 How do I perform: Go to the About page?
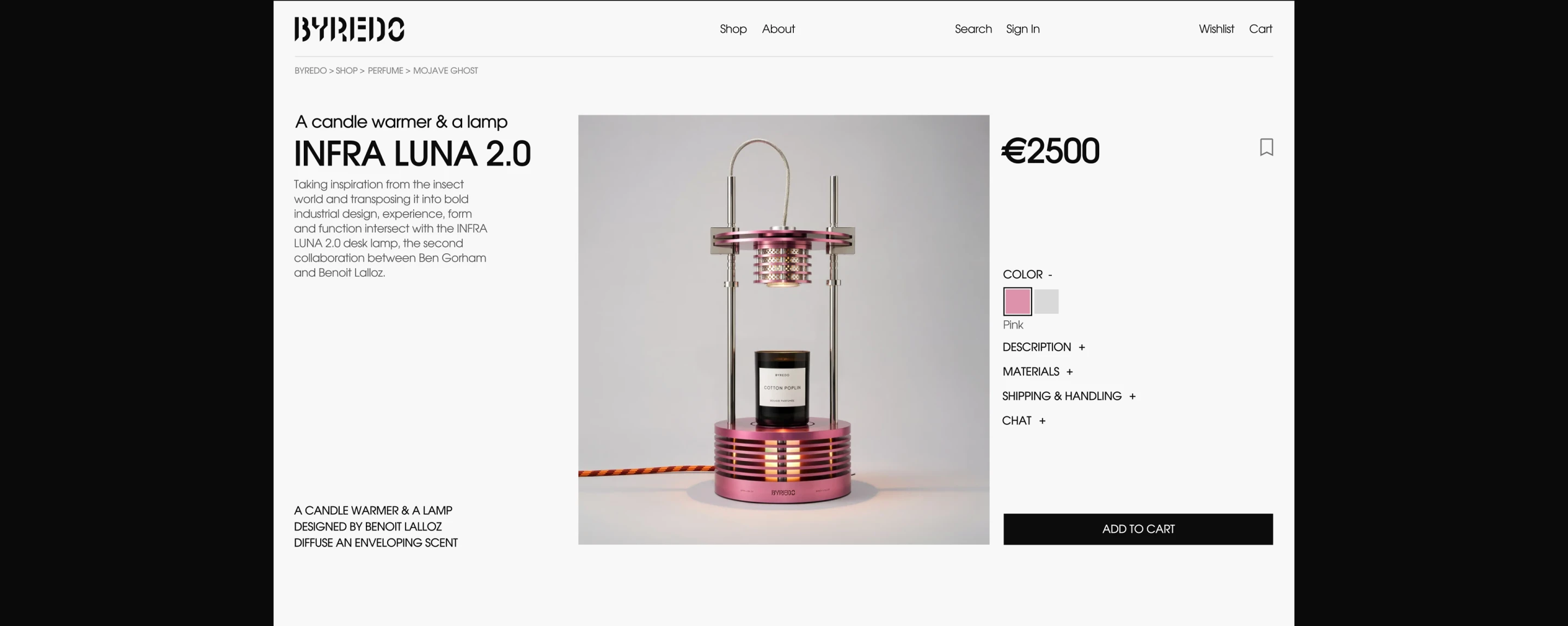coord(778,29)
